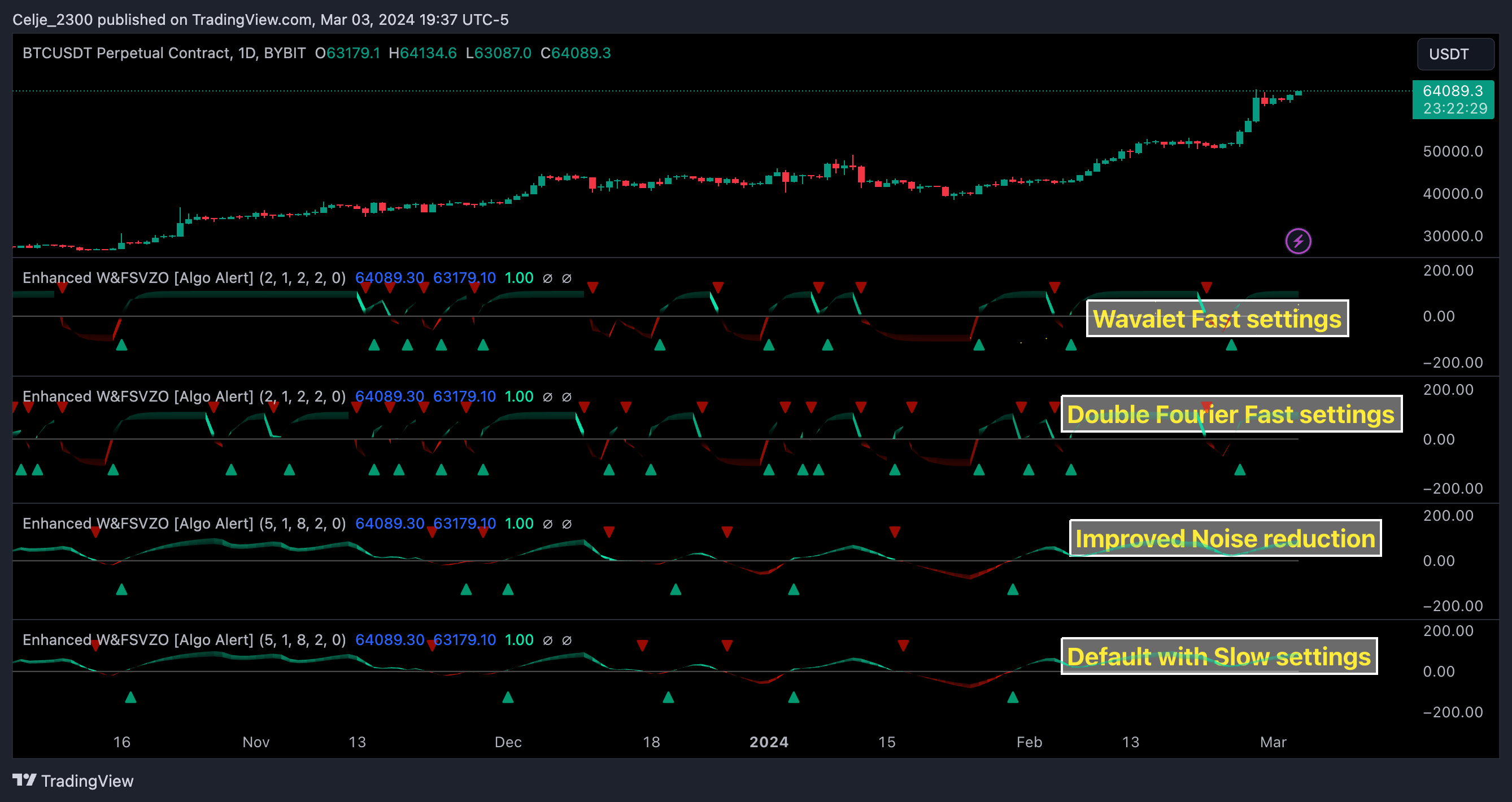Click the current price label 64089.3
Viewport: 1512px width, 802px height.
coord(1453,91)
